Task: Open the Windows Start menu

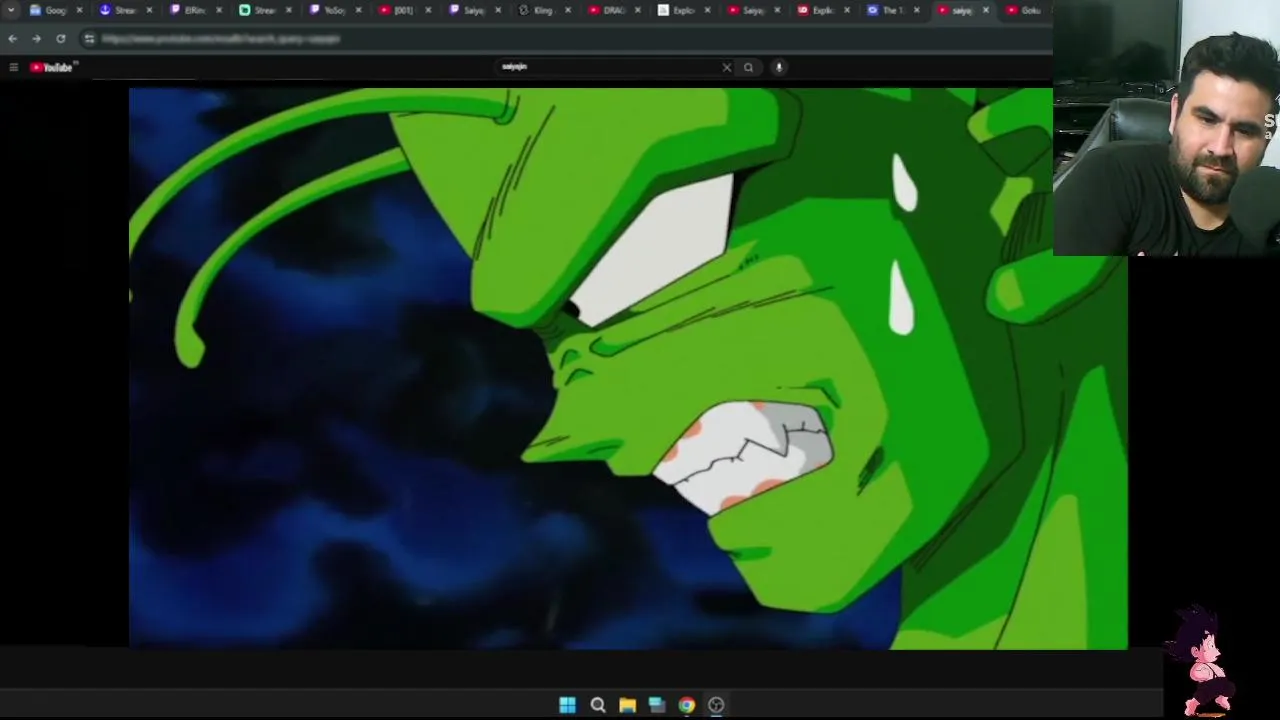Action: point(567,705)
